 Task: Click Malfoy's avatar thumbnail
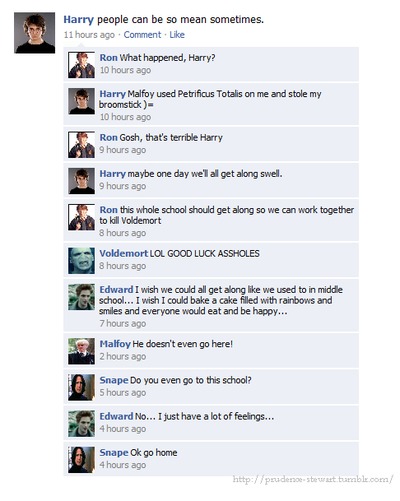[x=81, y=351]
